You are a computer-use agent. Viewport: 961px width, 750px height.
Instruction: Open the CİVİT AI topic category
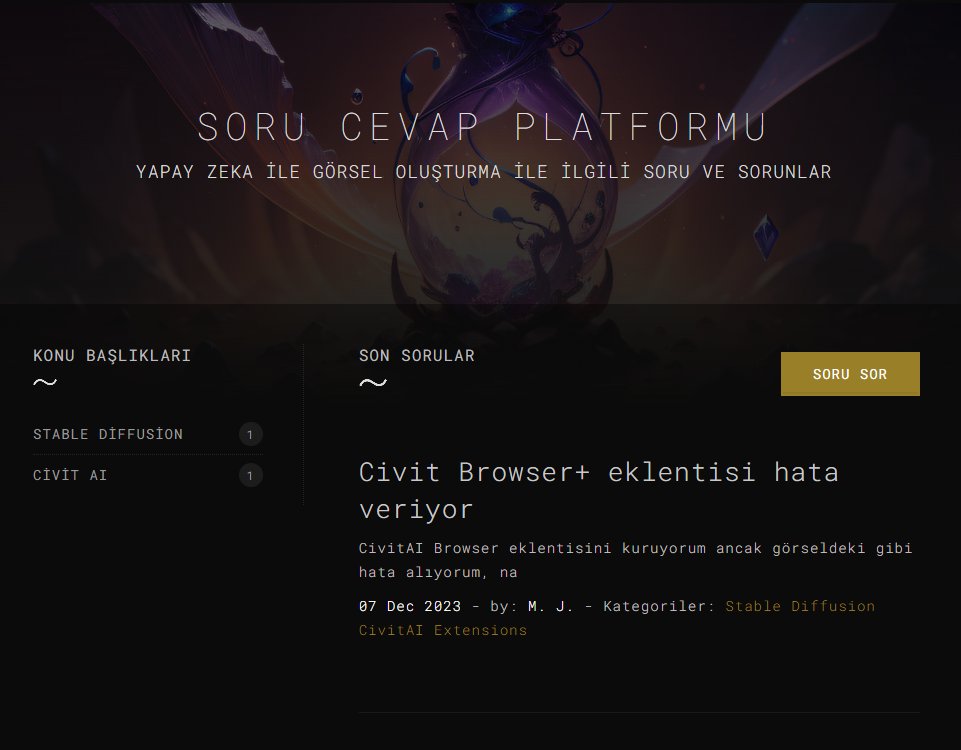[x=70, y=475]
